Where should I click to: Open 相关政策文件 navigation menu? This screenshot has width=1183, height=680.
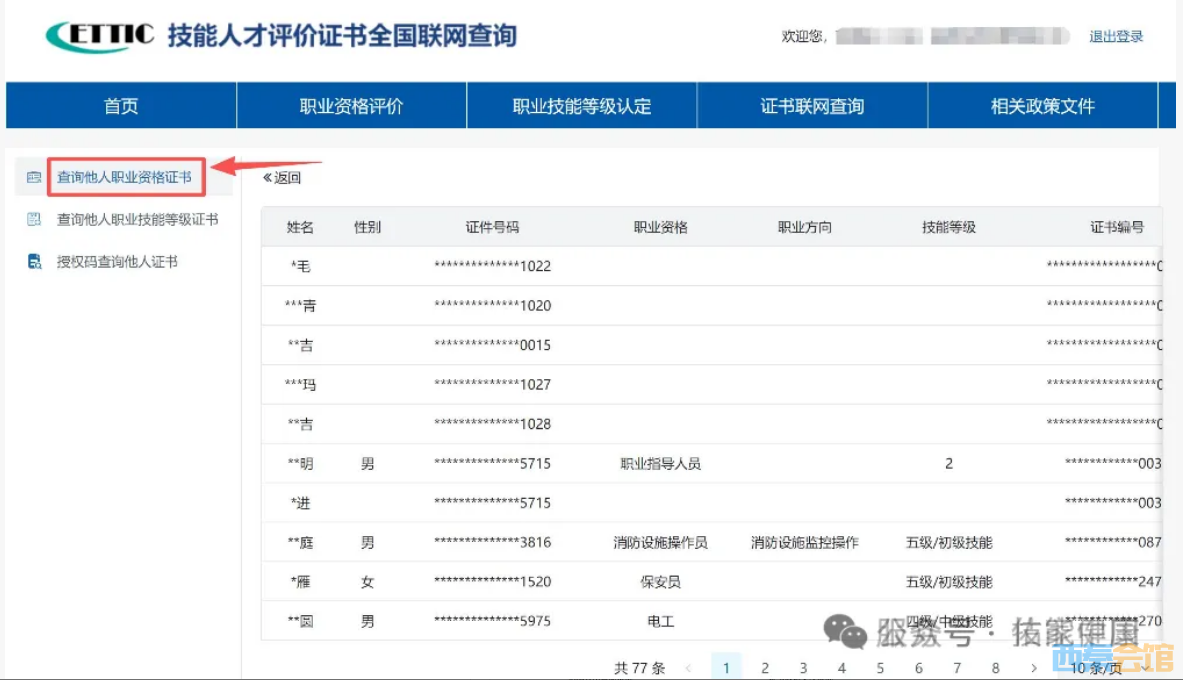click(x=1042, y=106)
